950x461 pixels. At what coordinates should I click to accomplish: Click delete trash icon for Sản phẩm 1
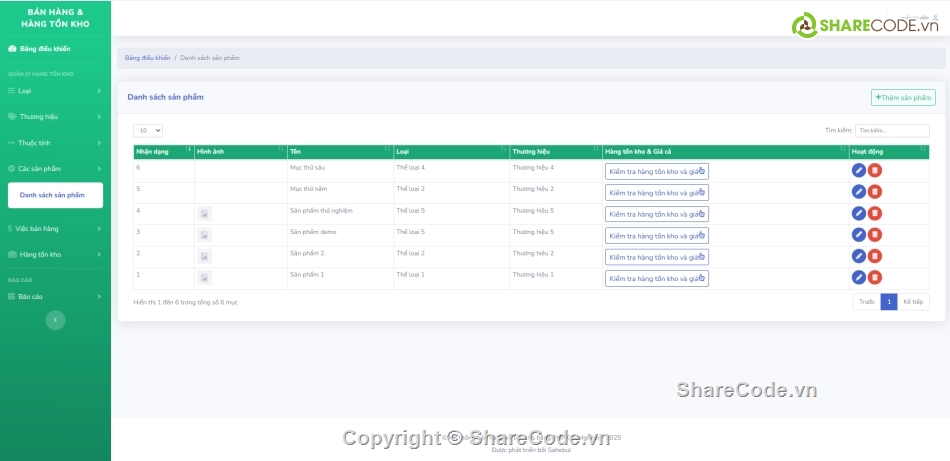pyautogui.click(x=875, y=278)
